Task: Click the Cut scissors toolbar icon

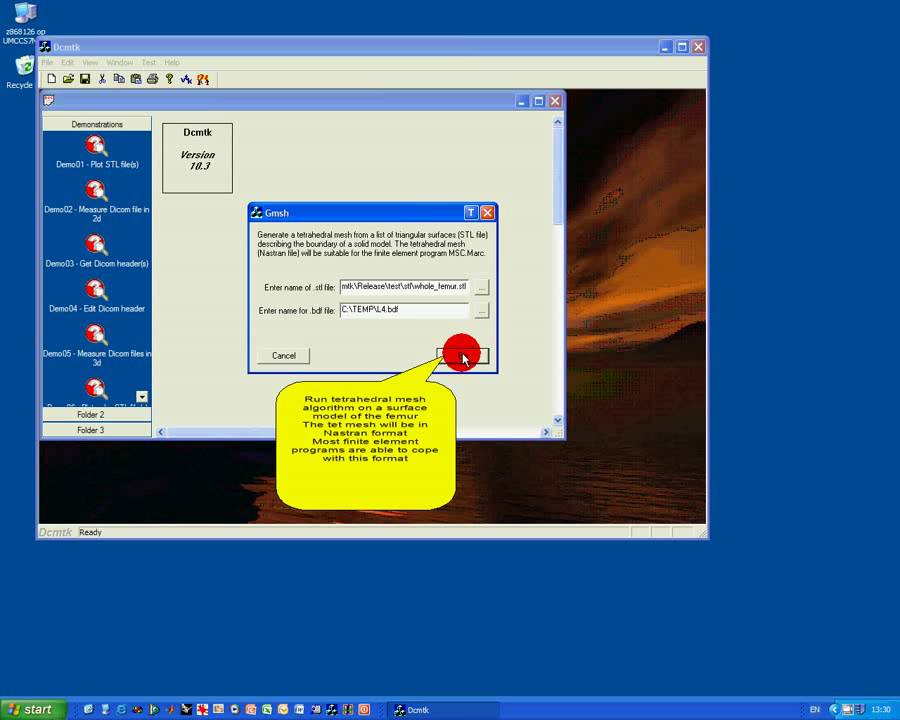Action: pyautogui.click(x=102, y=79)
